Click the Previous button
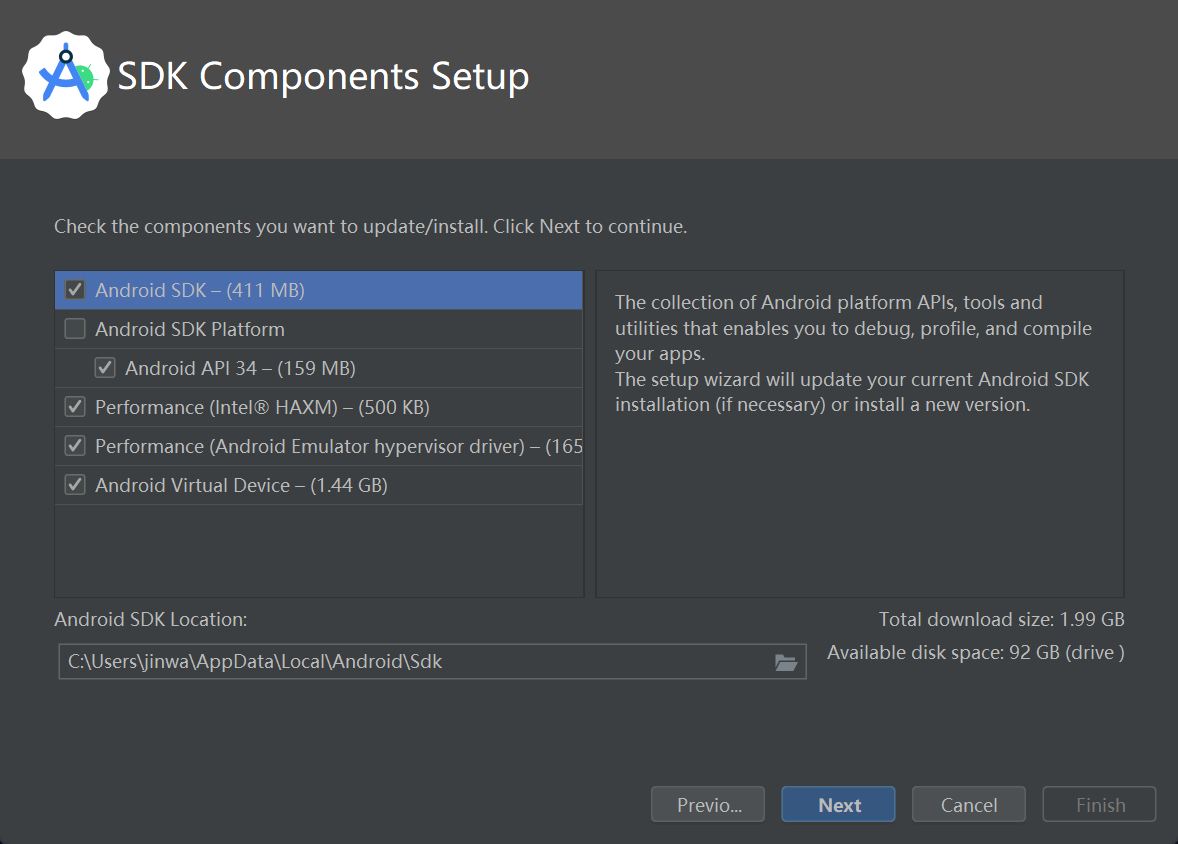Image resolution: width=1178 pixels, height=844 pixels. (x=708, y=804)
